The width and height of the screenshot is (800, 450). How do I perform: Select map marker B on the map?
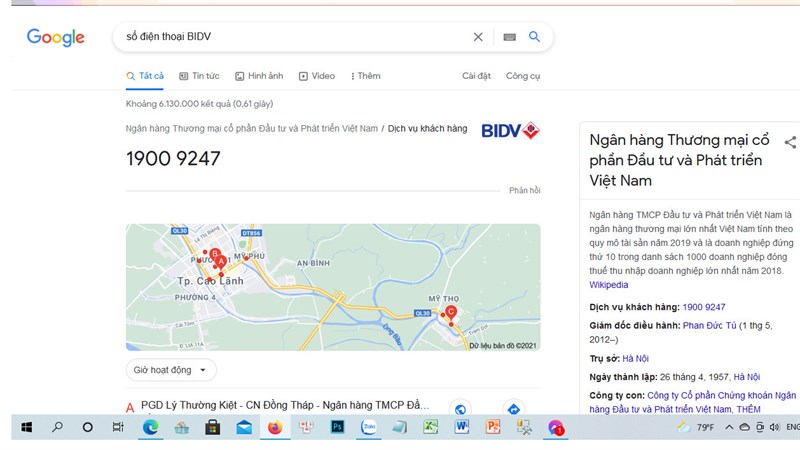pyautogui.click(x=215, y=254)
